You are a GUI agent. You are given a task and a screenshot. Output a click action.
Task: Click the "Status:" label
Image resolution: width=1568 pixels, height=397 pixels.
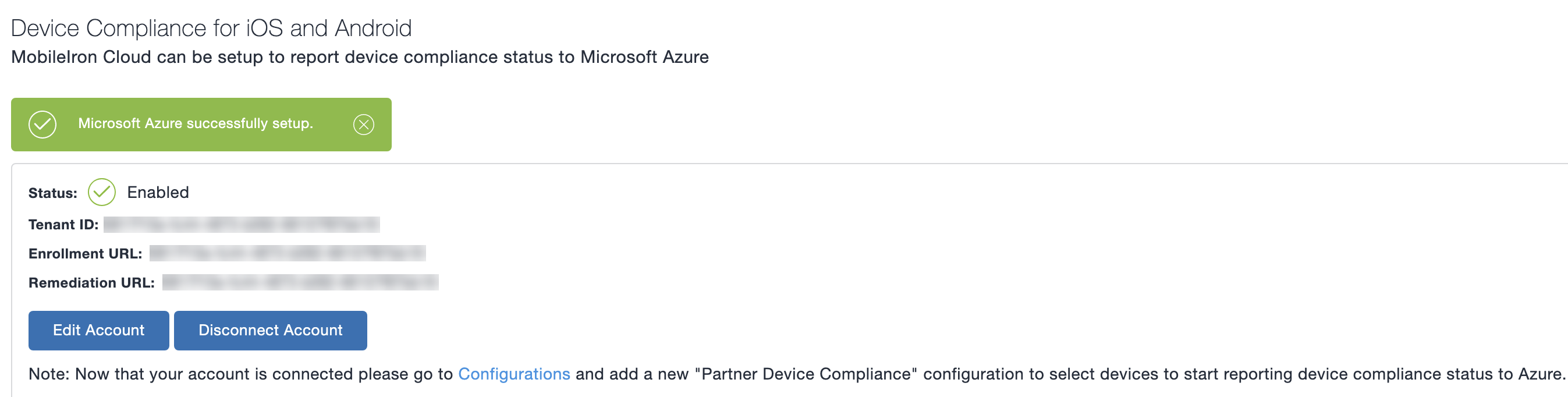coord(53,194)
